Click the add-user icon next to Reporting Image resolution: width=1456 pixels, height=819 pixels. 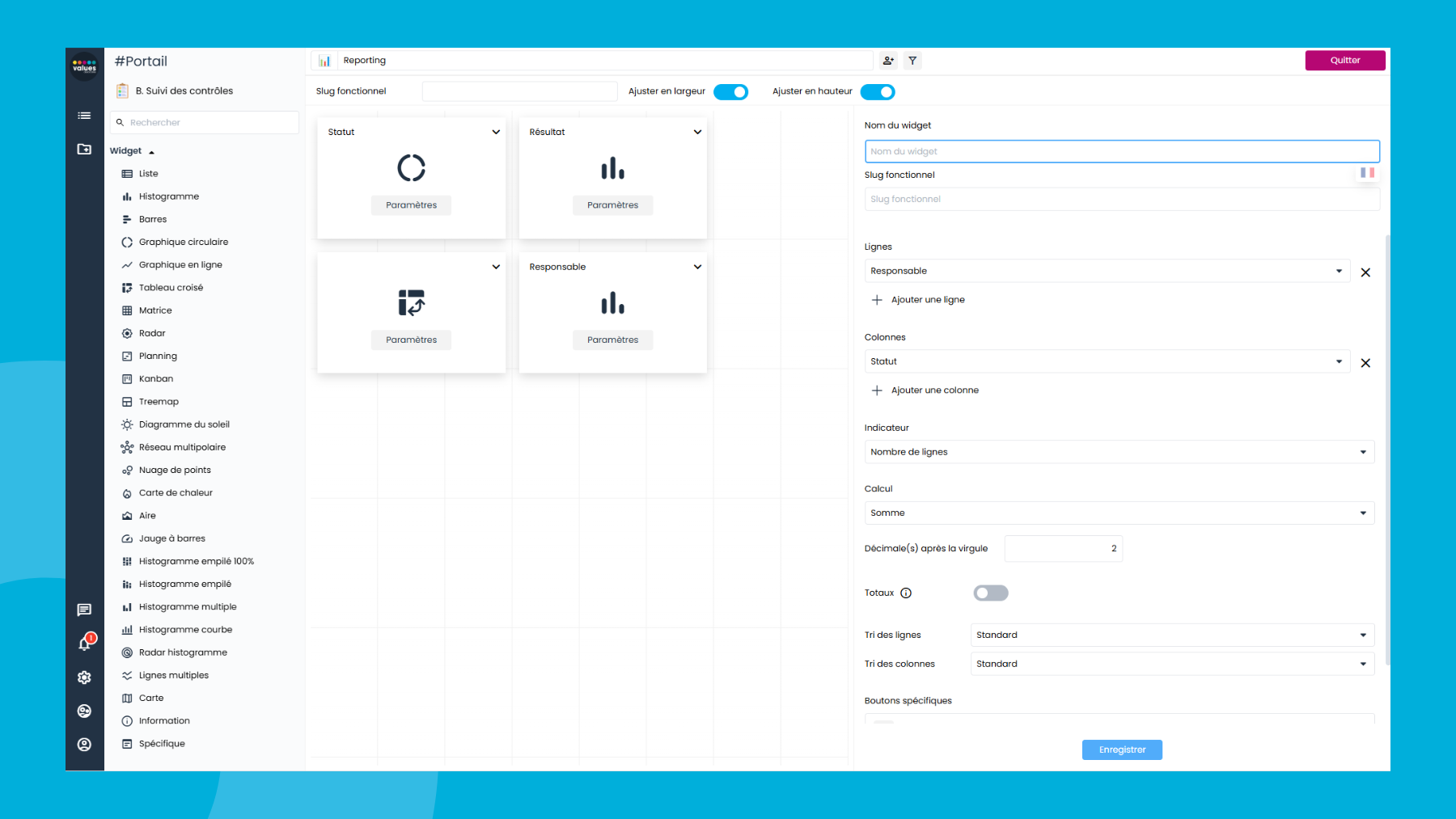point(887,60)
